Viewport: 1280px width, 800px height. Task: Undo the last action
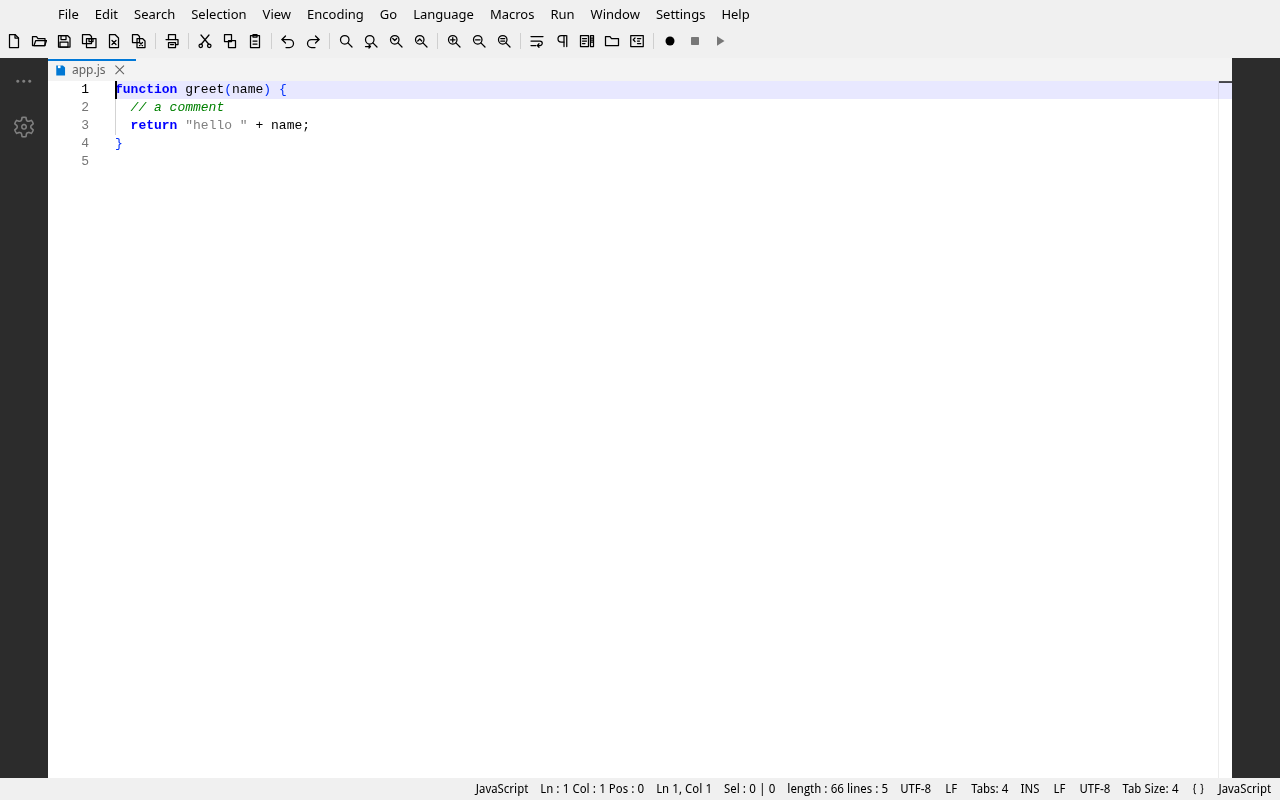pyautogui.click(x=288, y=41)
